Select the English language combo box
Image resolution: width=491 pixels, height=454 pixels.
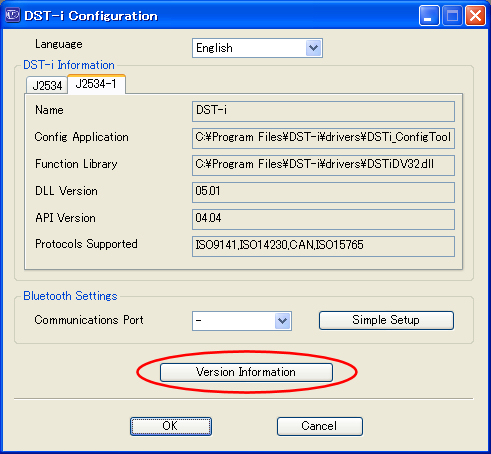257,48
